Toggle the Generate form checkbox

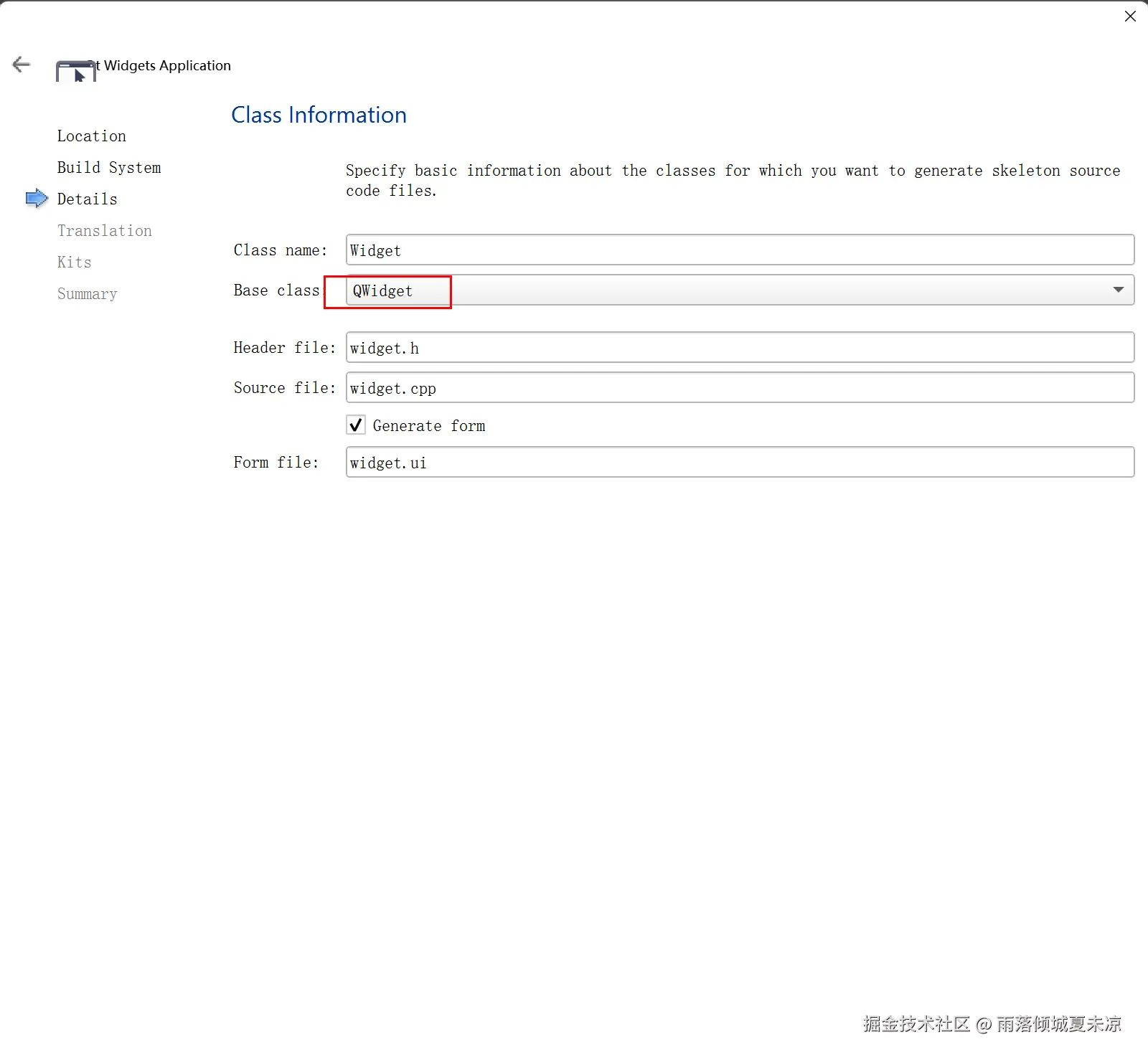point(356,425)
